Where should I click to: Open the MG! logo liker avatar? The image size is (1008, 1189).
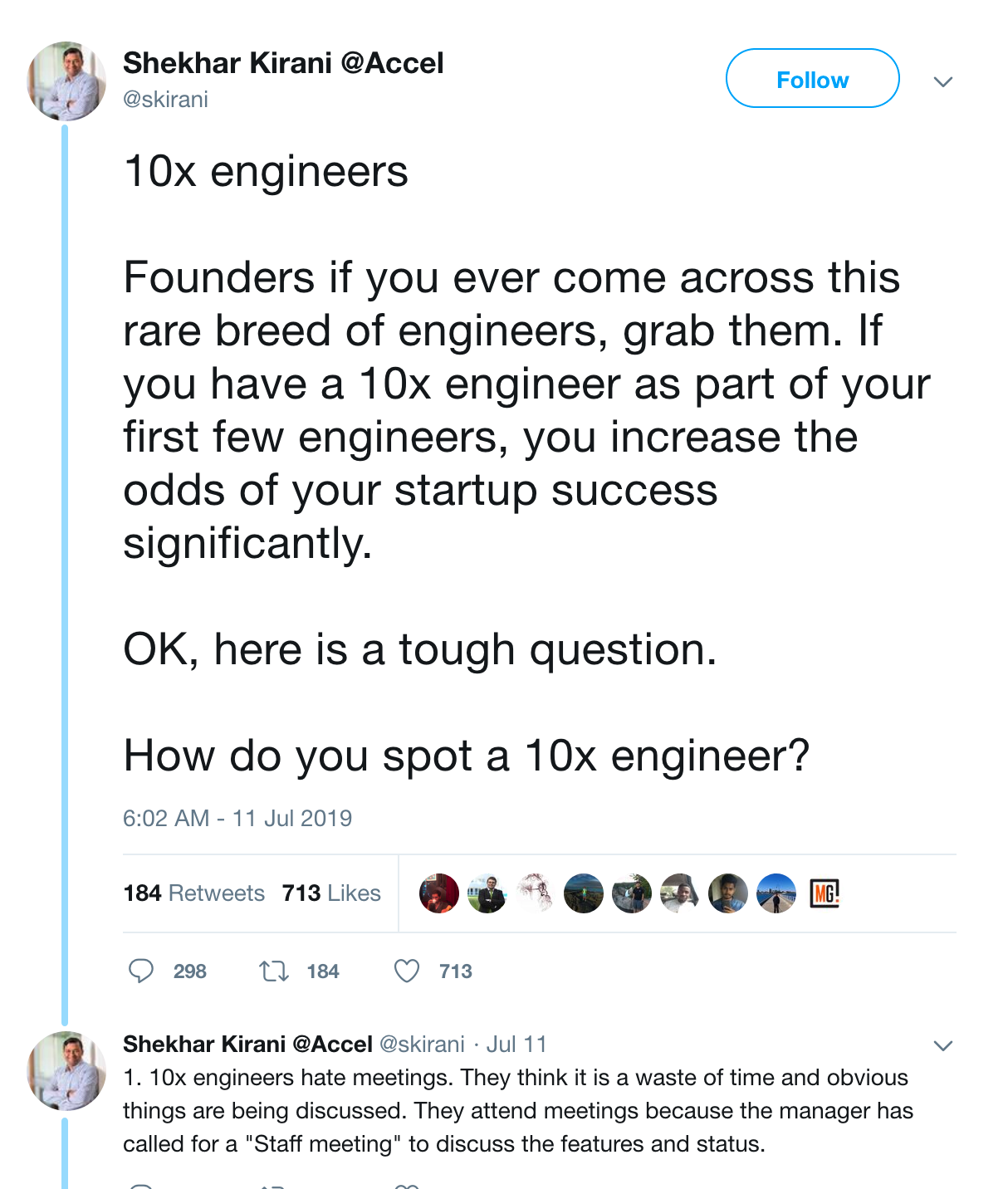click(x=825, y=893)
